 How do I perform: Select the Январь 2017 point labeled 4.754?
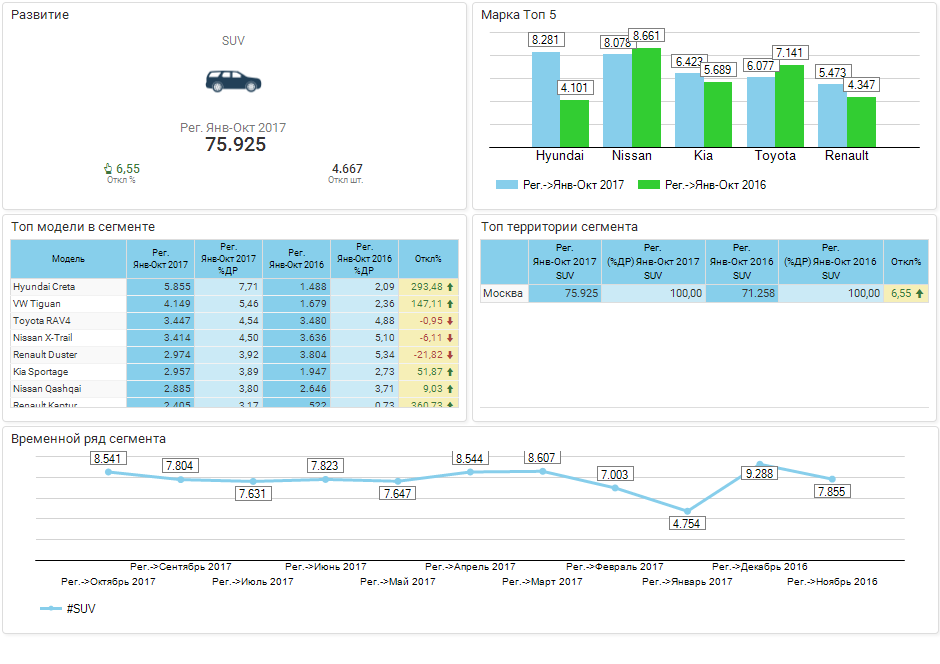click(x=687, y=511)
